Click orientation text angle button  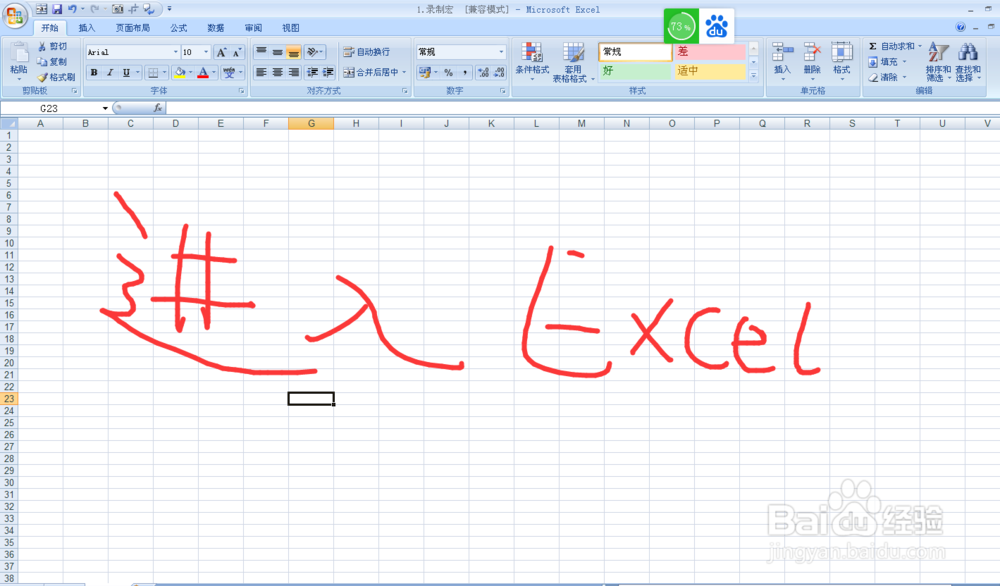314,52
